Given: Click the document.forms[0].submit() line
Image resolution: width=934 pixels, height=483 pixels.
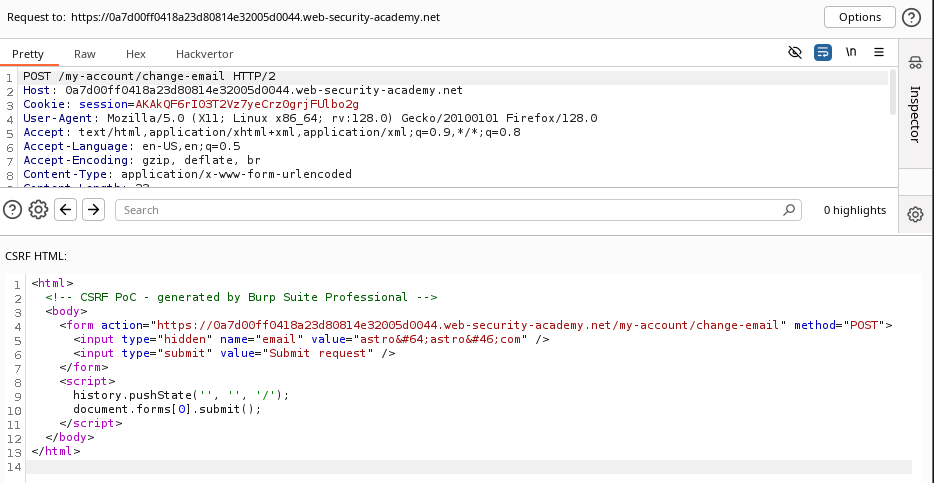Looking at the screenshot, I should [x=167, y=409].
